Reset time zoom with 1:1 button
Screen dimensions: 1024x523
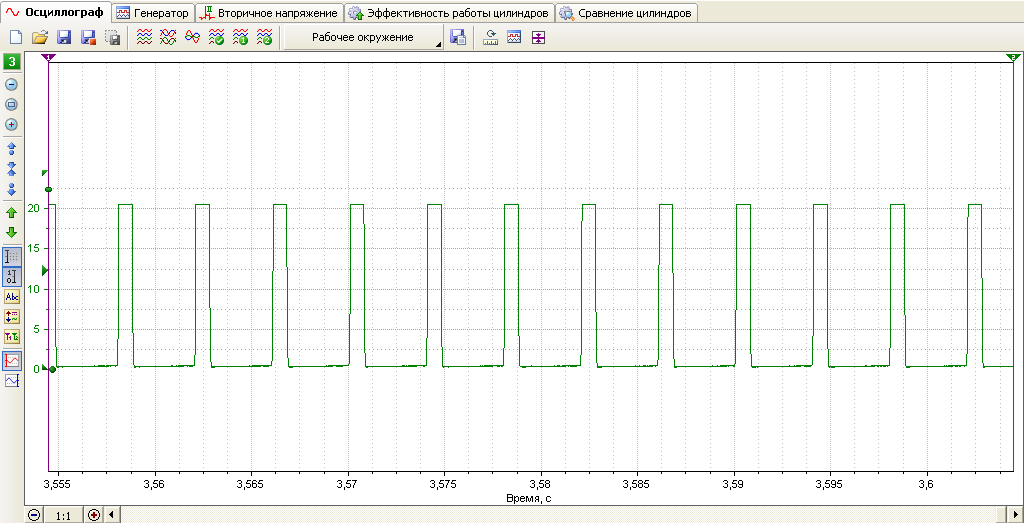coord(63,515)
